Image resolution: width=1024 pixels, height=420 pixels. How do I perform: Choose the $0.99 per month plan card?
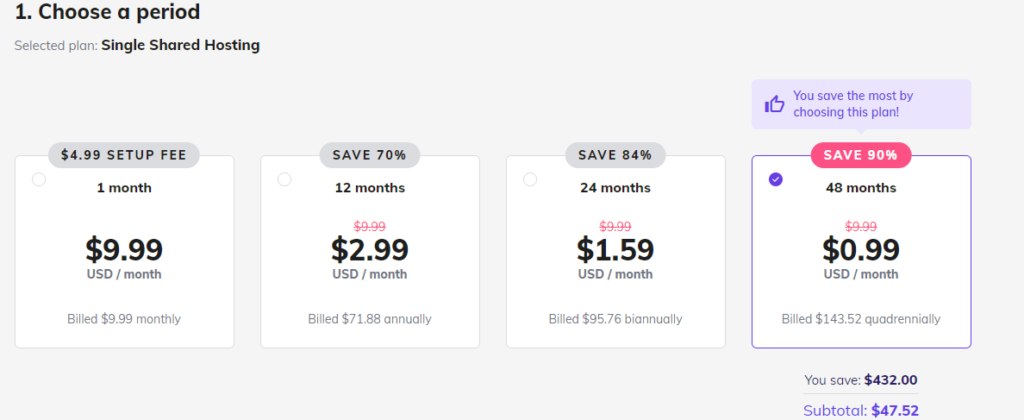[x=861, y=251]
